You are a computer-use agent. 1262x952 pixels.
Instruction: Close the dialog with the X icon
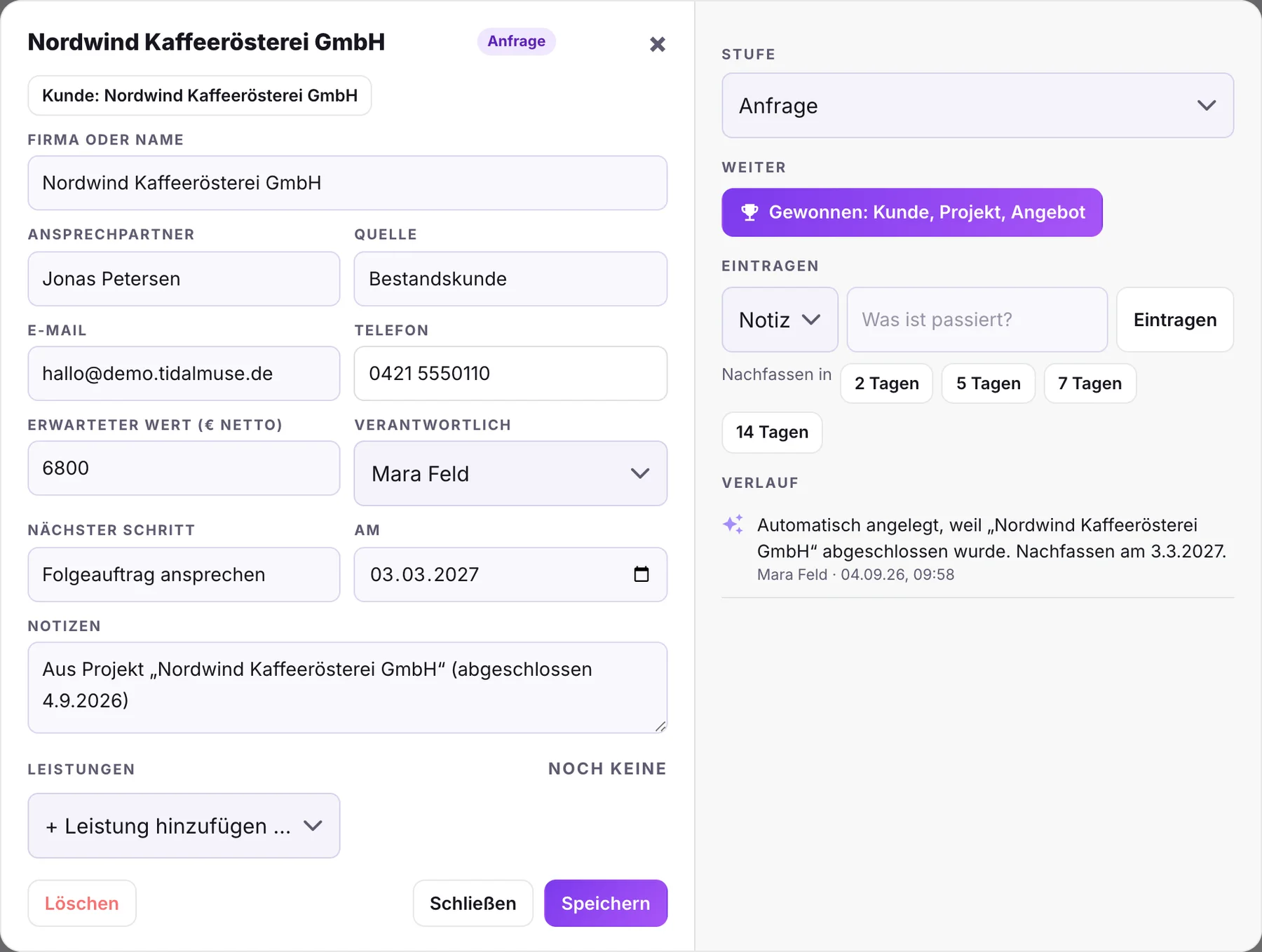[657, 44]
